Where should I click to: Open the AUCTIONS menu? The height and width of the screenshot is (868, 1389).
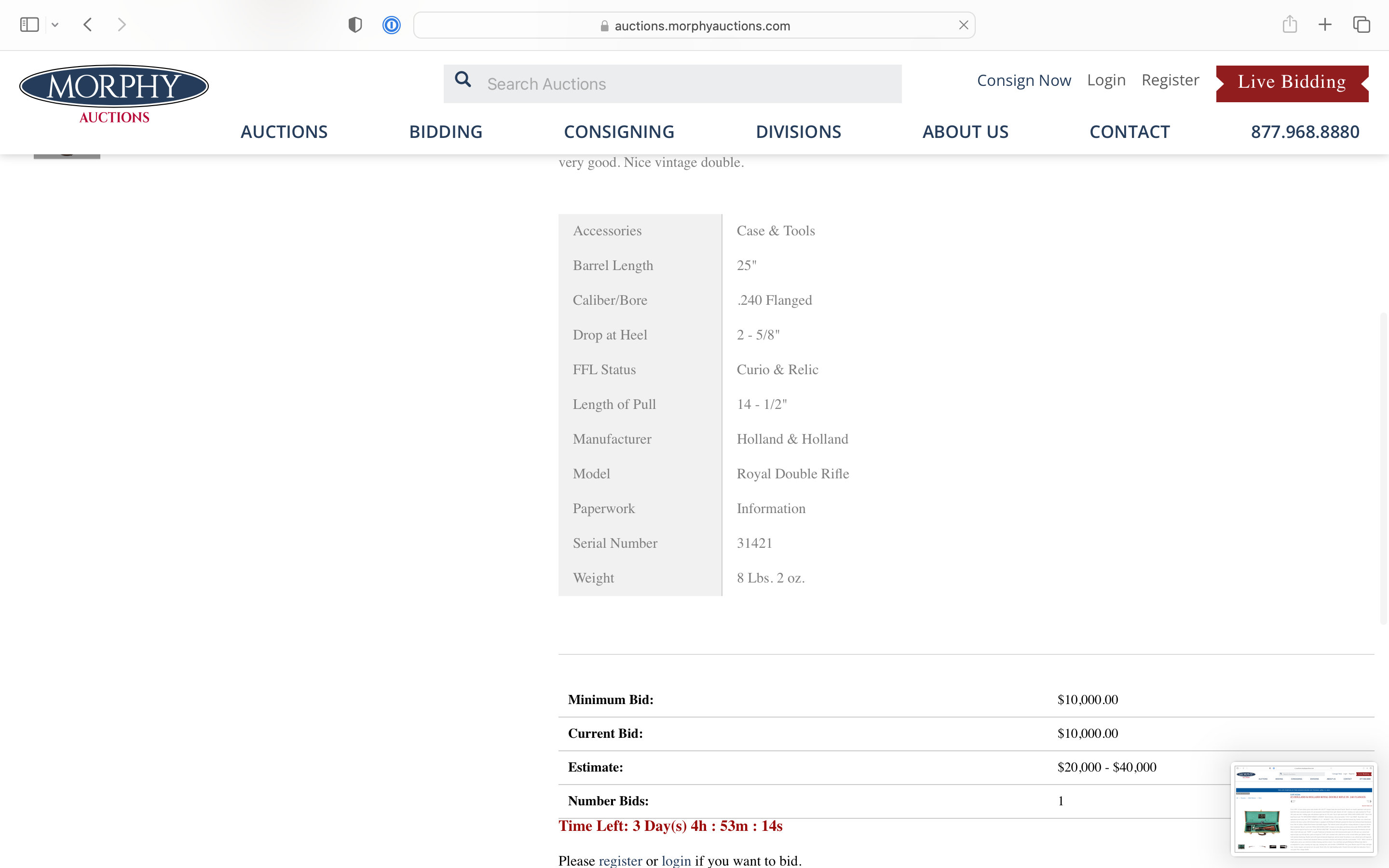(x=284, y=132)
